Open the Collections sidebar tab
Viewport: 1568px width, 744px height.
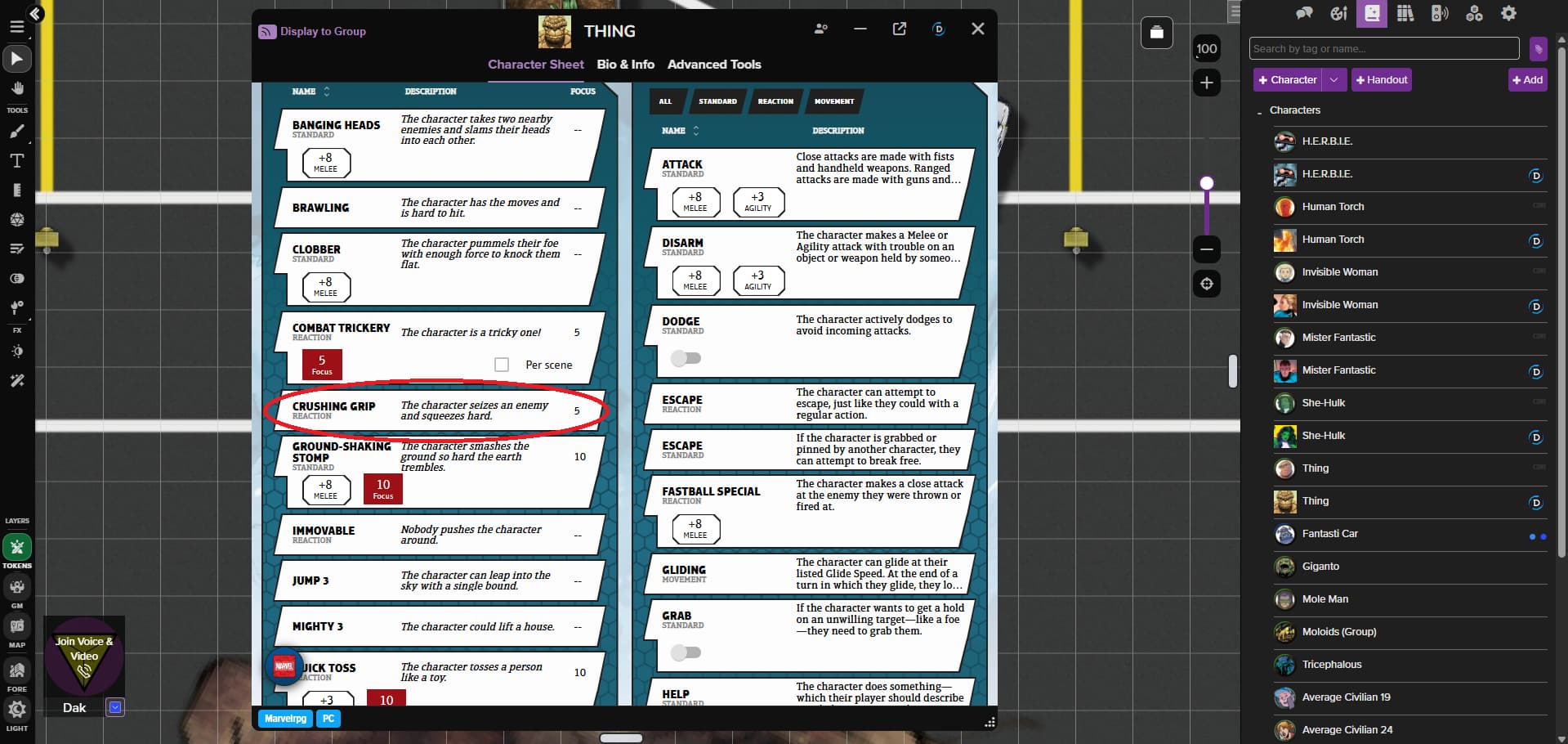point(1474,13)
